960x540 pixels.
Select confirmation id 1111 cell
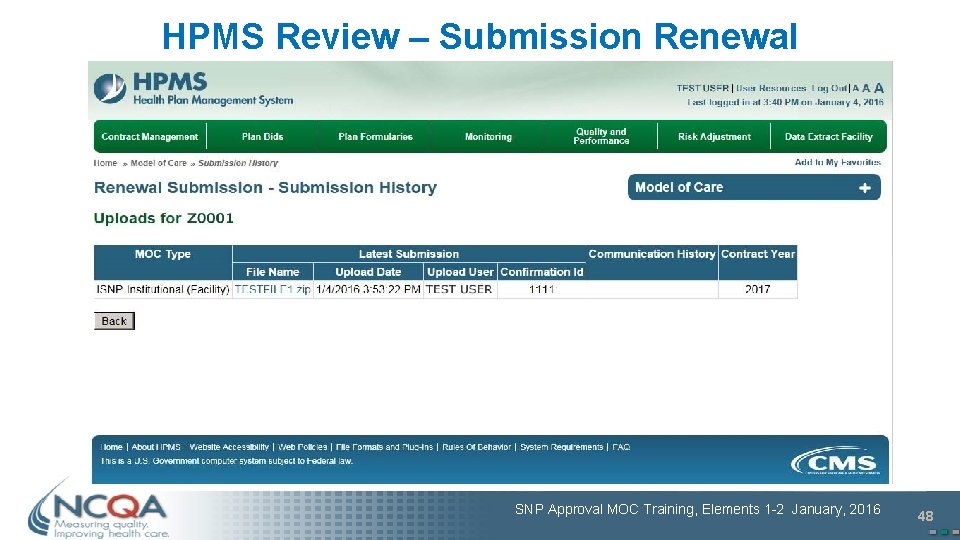click(x=542, y=289)
